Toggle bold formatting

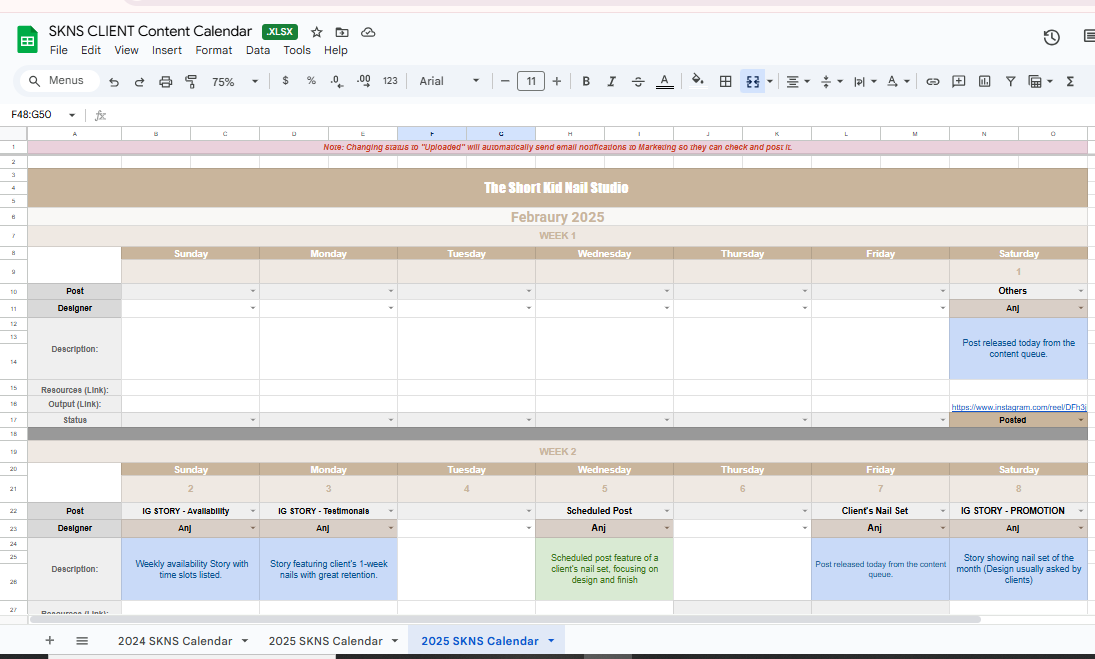(586, 81)
